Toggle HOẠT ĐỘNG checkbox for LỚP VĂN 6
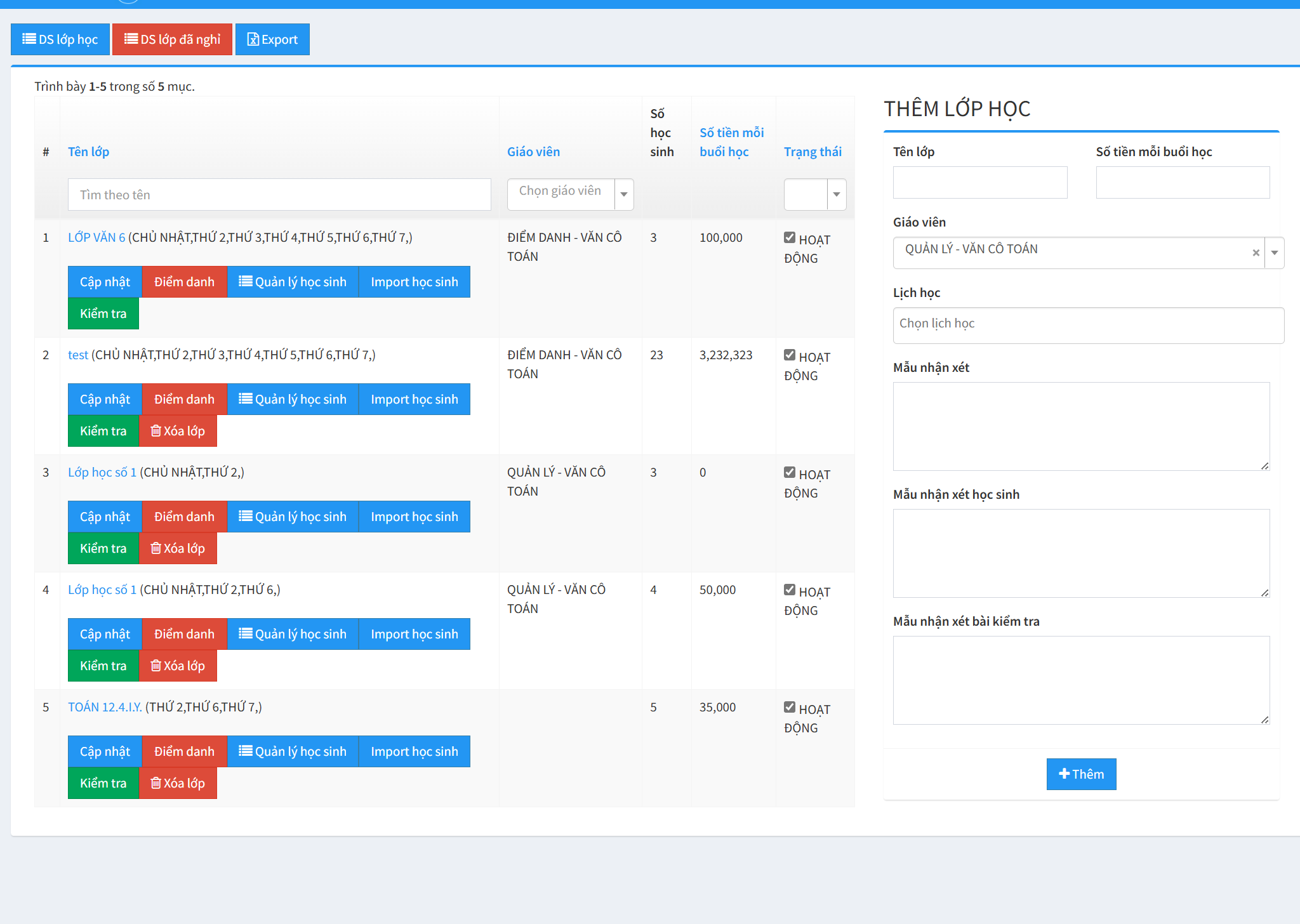 pos(790,238)
